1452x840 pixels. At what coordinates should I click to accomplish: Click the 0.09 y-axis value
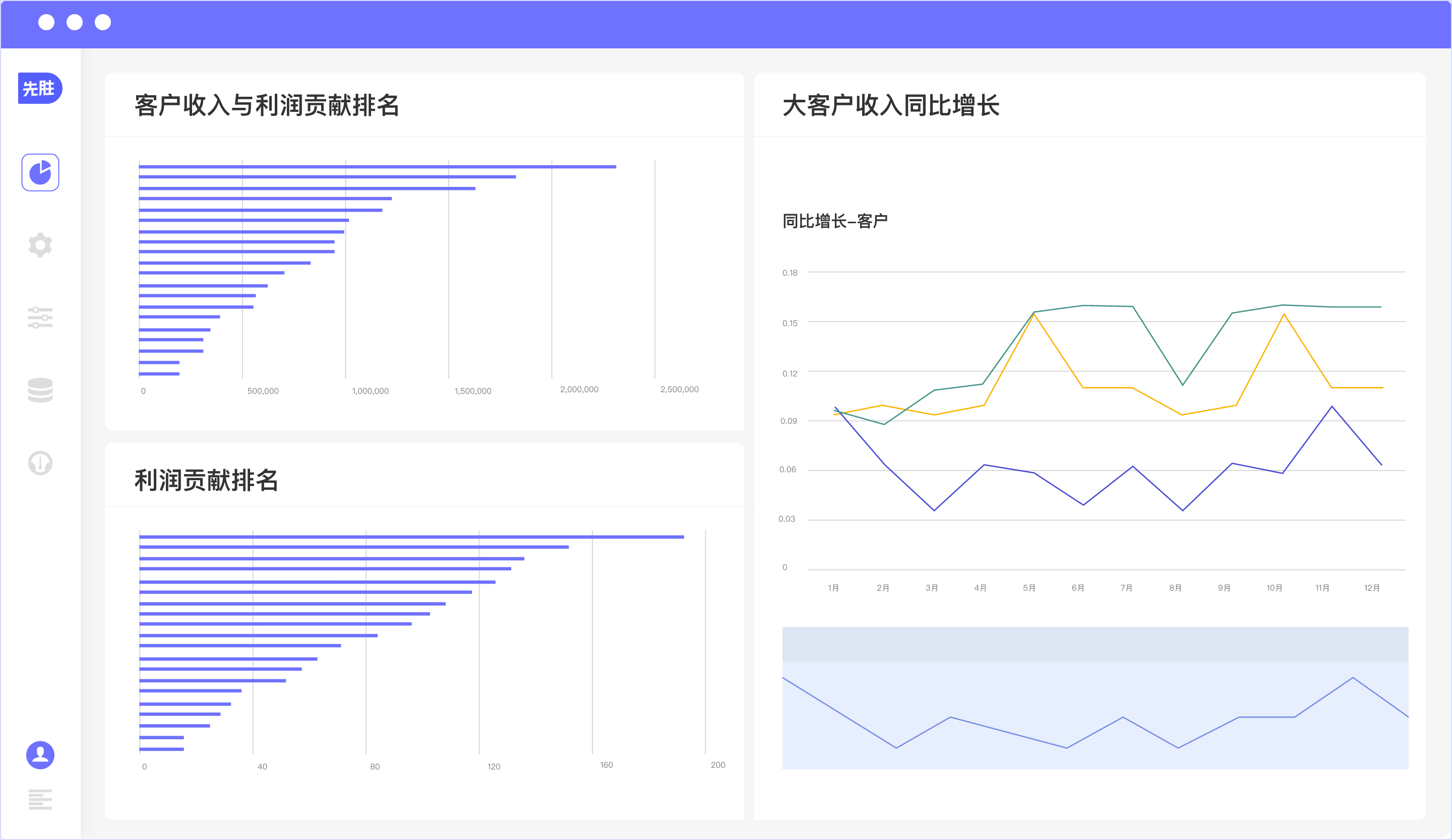pos(788,421)
